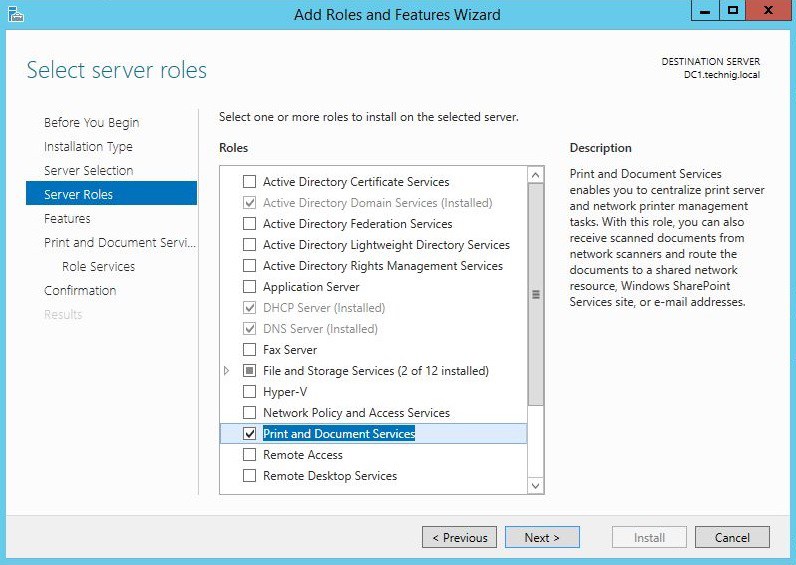Expand File and Storage Services role
This screenshot has width=796, height=565.
point(227,371)
